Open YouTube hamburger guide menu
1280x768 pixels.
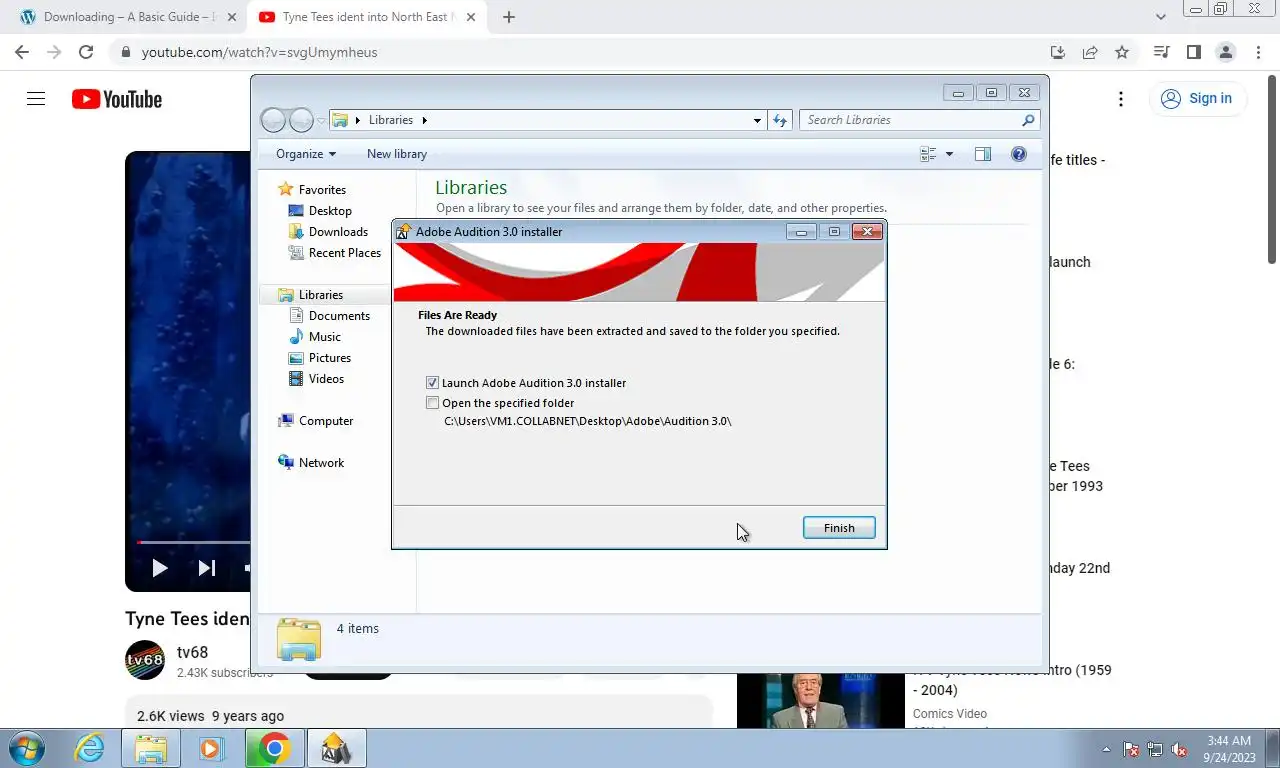click(x=36, y=98)
